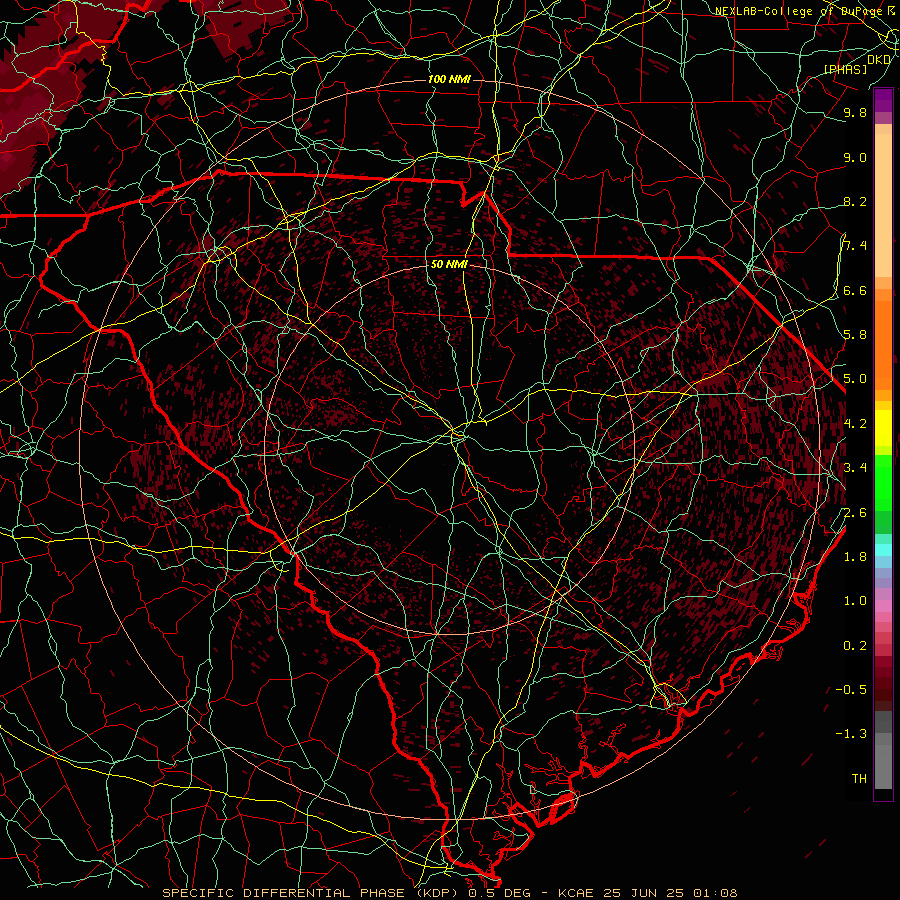Click the 5.0 value on the legend
900x900 pixels.
855,379
